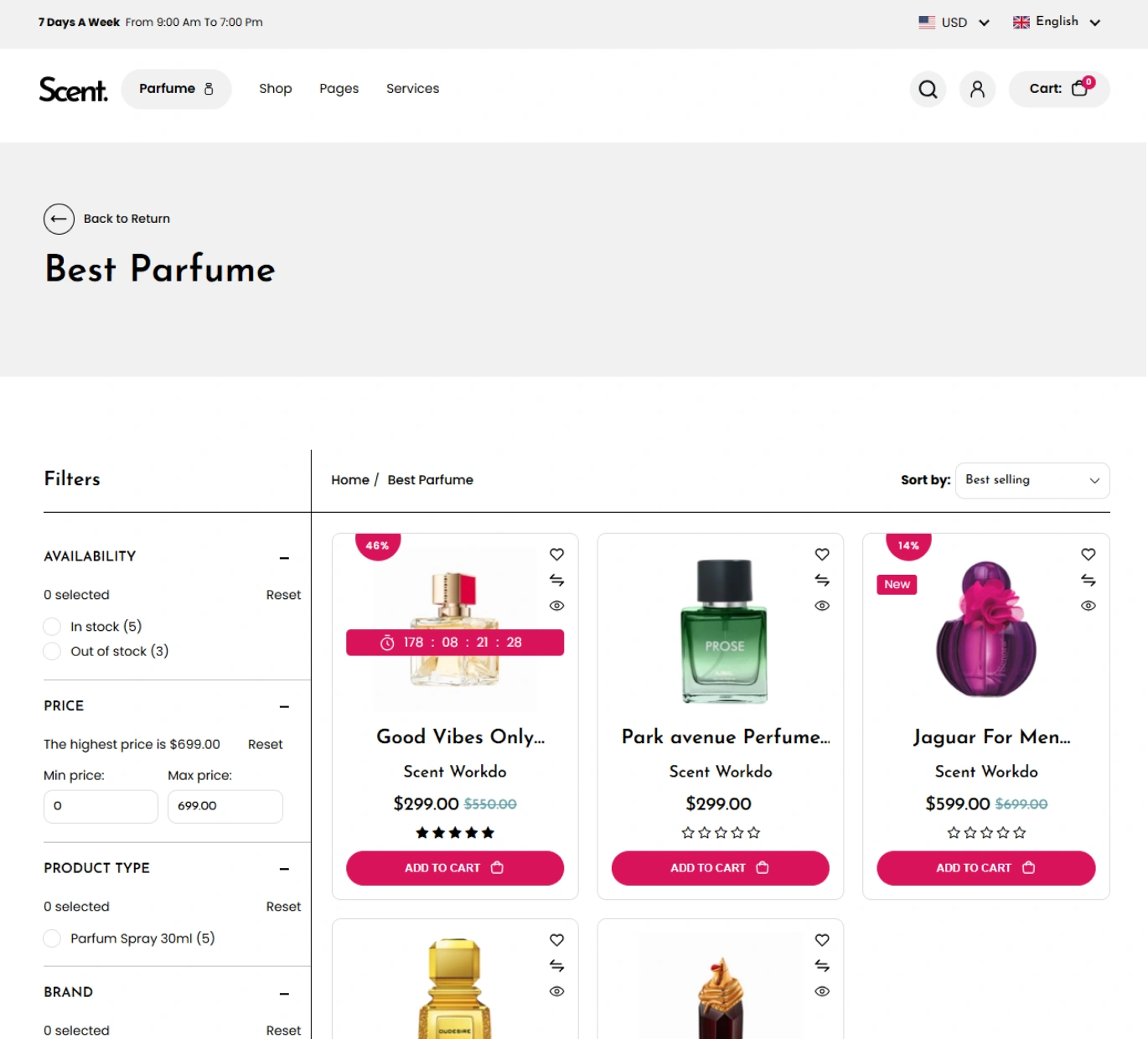Open the search icon in header
The height and width of the screenshot is (1039, 1148).
pos(928,90)
